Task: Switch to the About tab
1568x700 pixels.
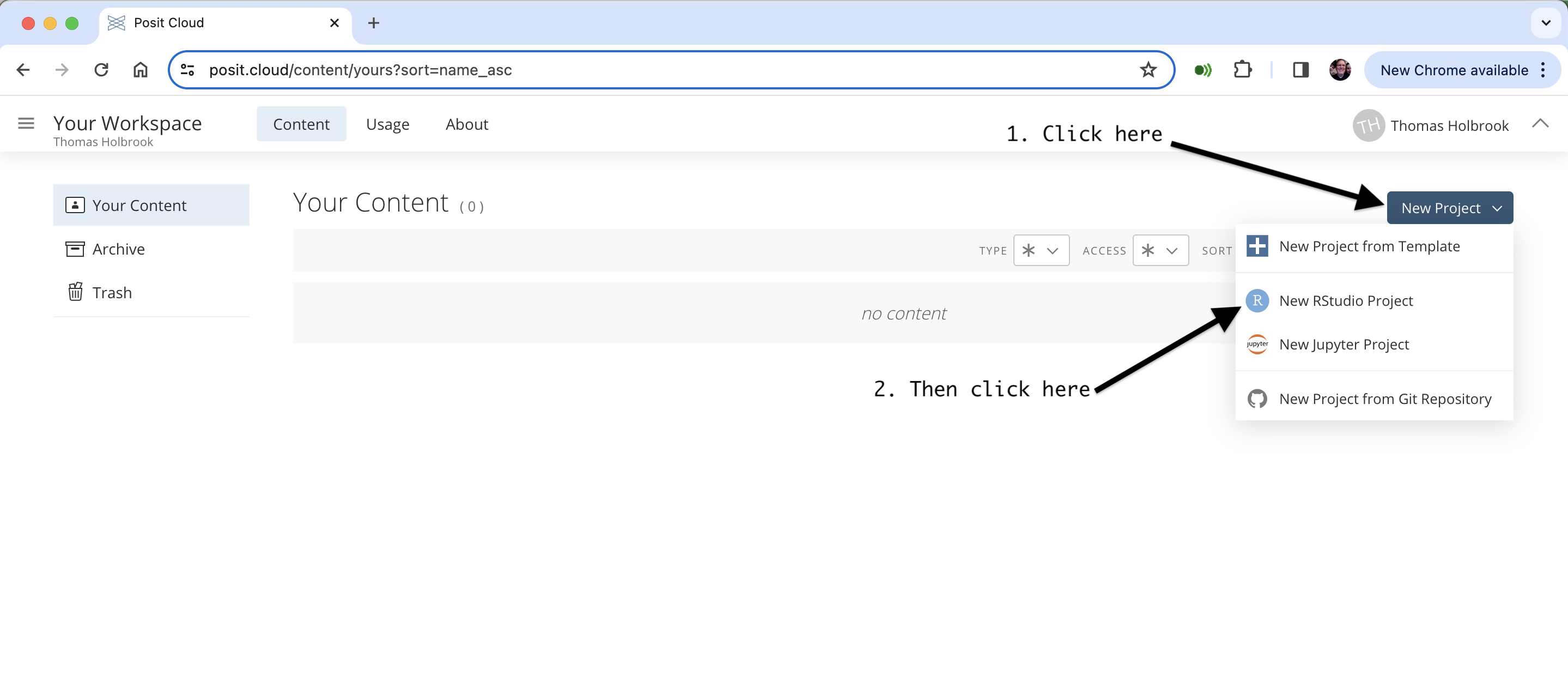Action: tap(467, 124)
